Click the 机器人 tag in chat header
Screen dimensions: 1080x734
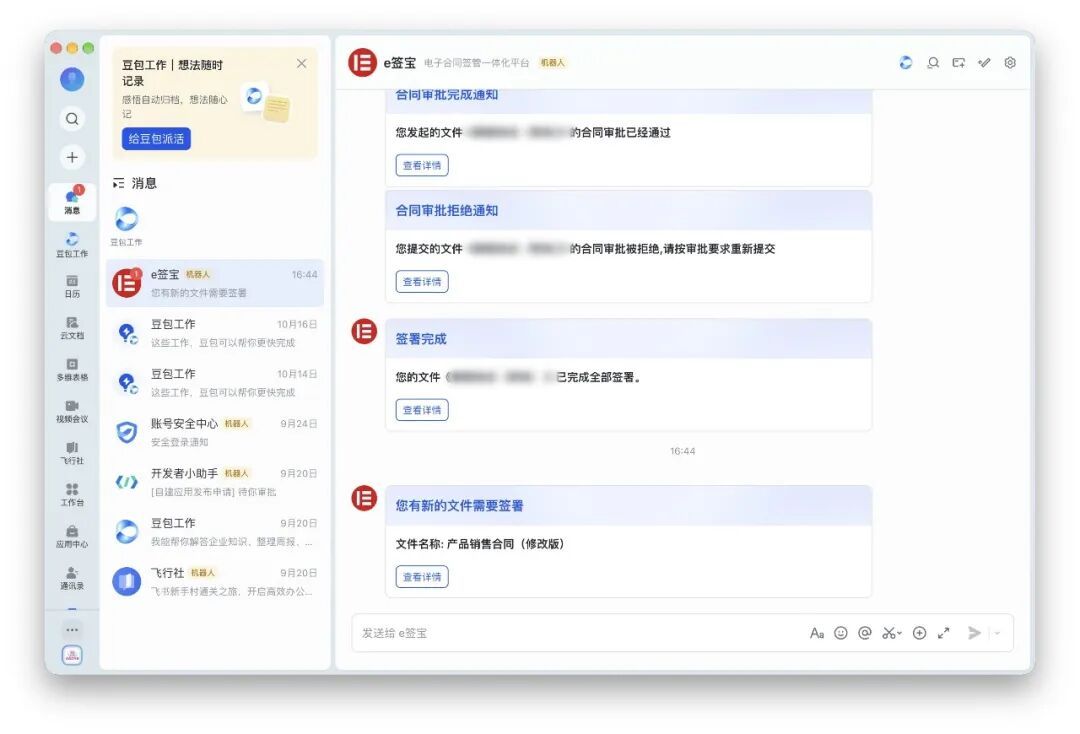click(552, 63)
